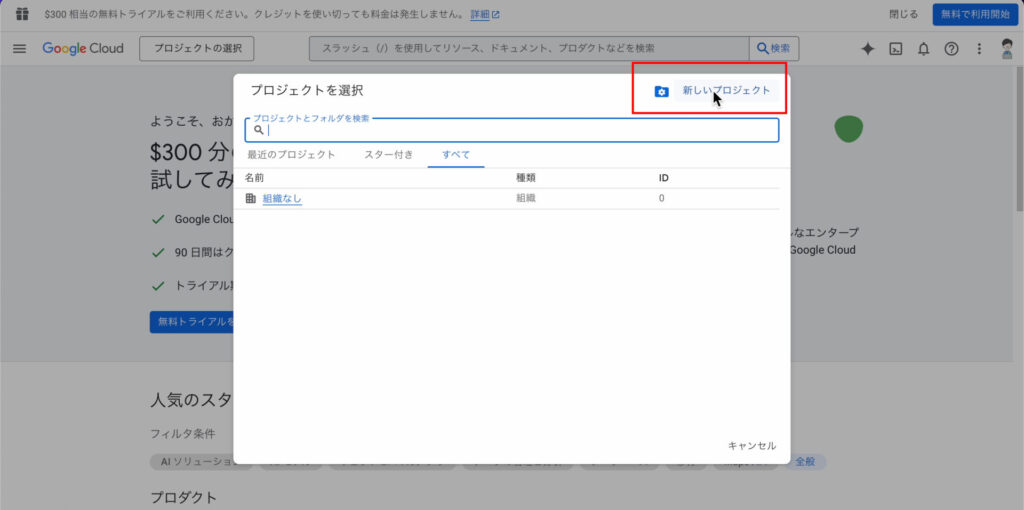
Task: Switch to スター付き tab
Action: tap(389, 155)
